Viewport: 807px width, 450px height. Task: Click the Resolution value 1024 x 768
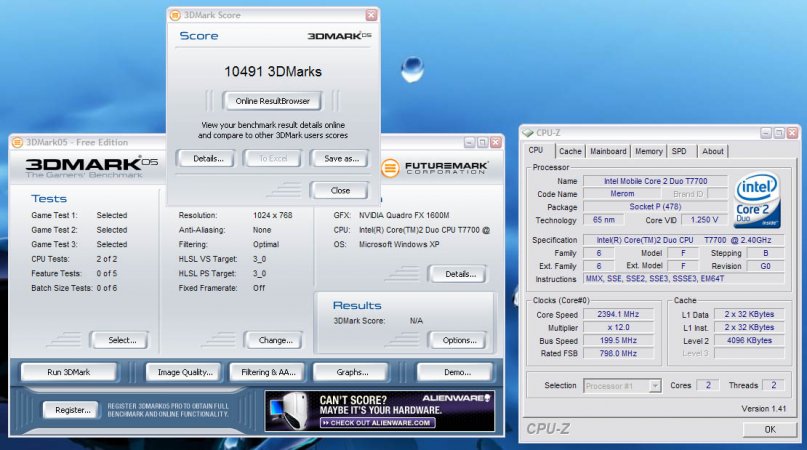point(272,215)
